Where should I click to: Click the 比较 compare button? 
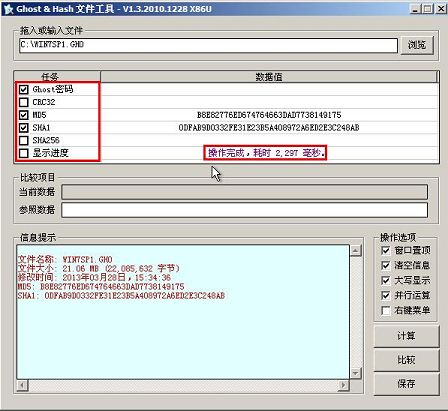click(406, 360)
